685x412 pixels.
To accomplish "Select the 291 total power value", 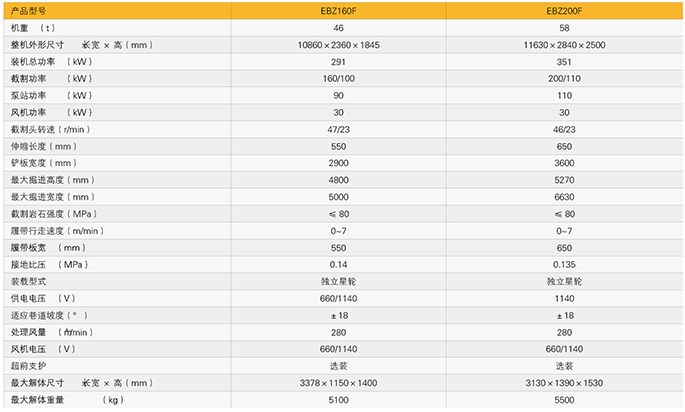I will [x=339, y=62].
